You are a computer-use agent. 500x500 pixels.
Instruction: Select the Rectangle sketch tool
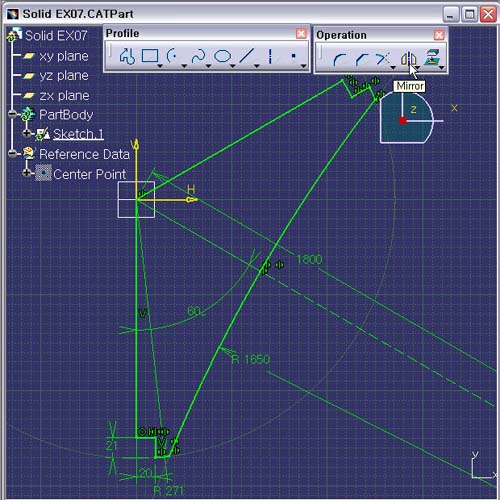150,56
